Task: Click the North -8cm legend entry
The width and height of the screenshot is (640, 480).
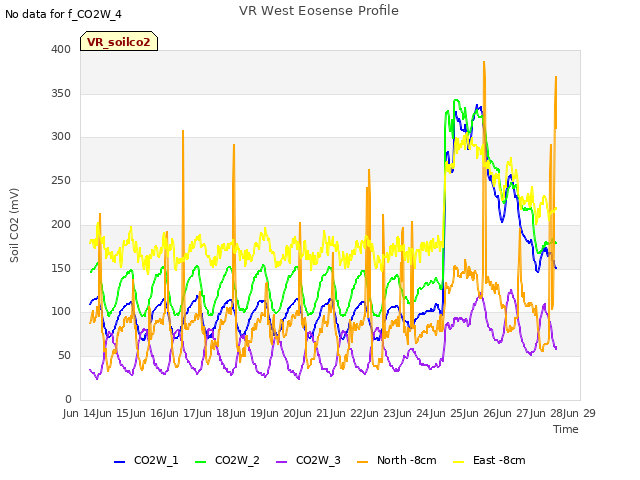Action: 397,460
